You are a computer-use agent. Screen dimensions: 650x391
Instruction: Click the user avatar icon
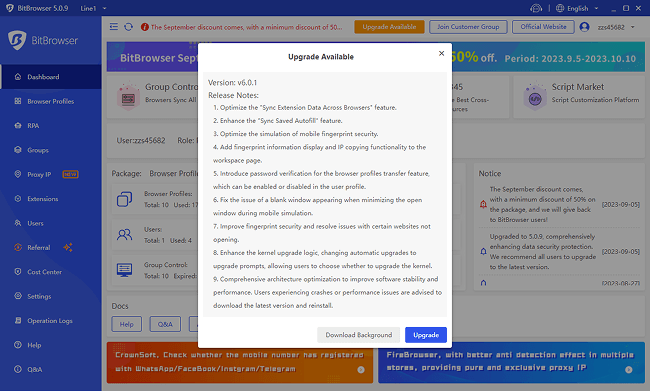585,27
